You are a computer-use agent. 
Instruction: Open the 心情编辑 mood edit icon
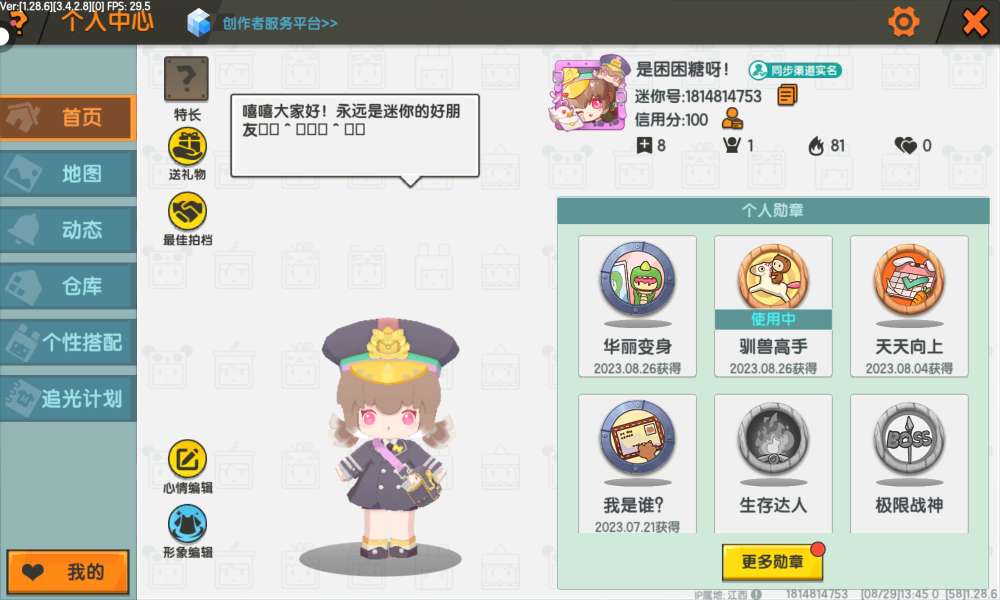tap(187, 458)
